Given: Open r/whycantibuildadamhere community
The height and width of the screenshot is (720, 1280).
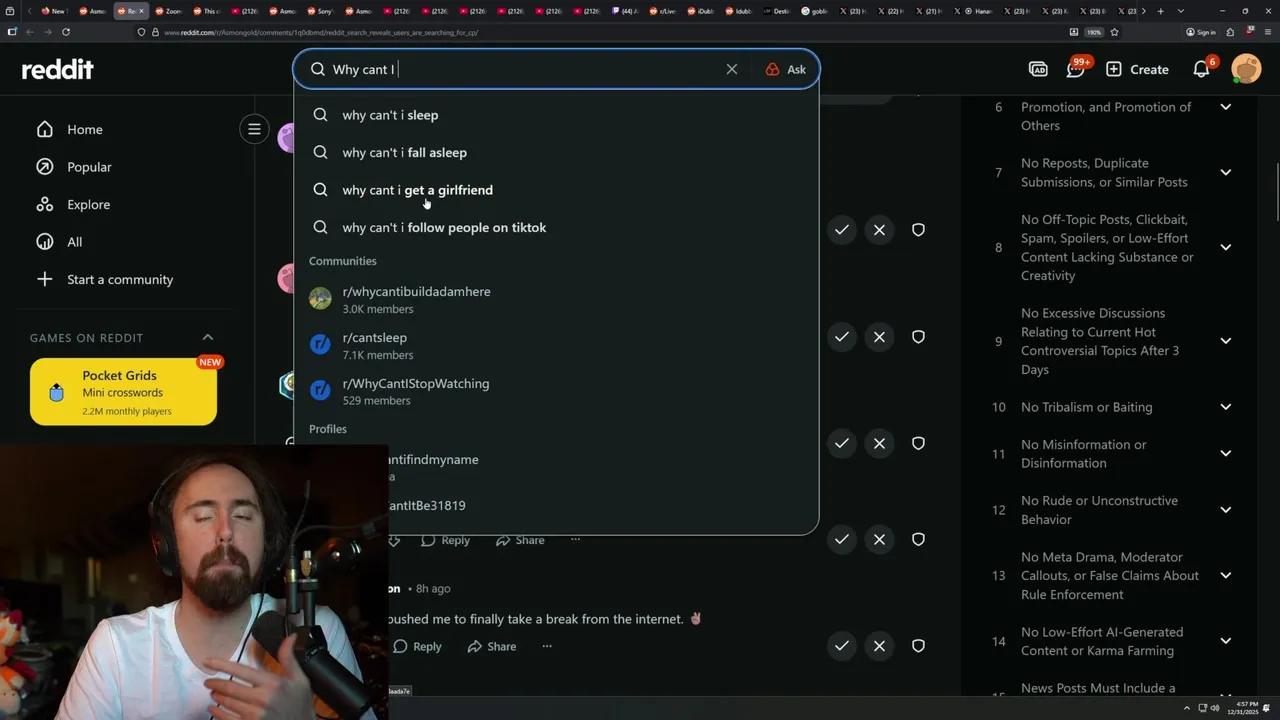Looking at the screenshot, I should pos(555,299).
